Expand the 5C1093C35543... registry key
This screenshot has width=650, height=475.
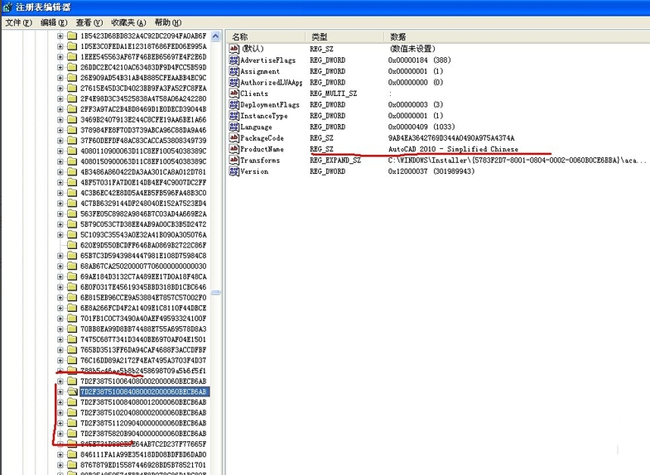pyautogui.click(x=61, y=235)
